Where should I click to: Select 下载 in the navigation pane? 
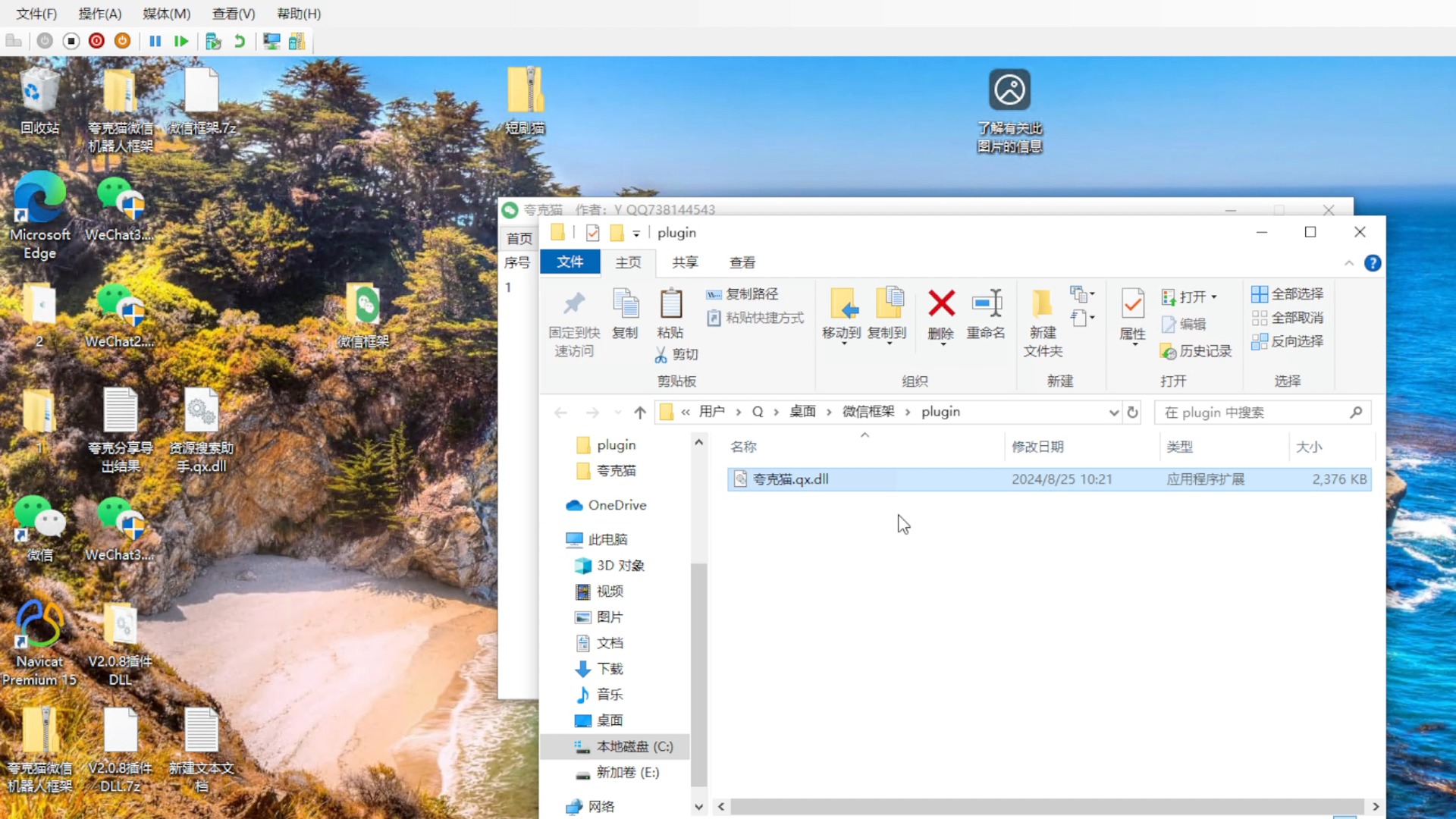pyautogui.click(x=599, y=669)
